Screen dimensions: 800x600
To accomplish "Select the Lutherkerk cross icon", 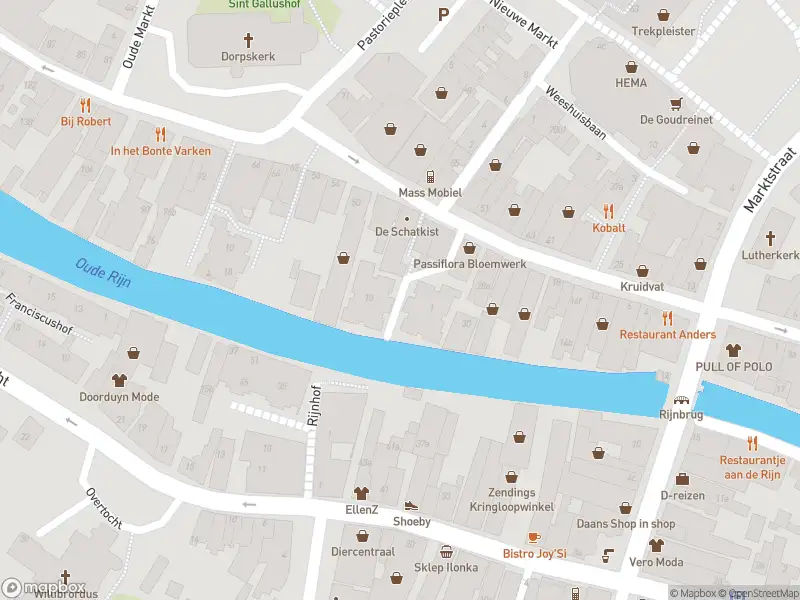I will pyautogui.click(x=770, y=238).
